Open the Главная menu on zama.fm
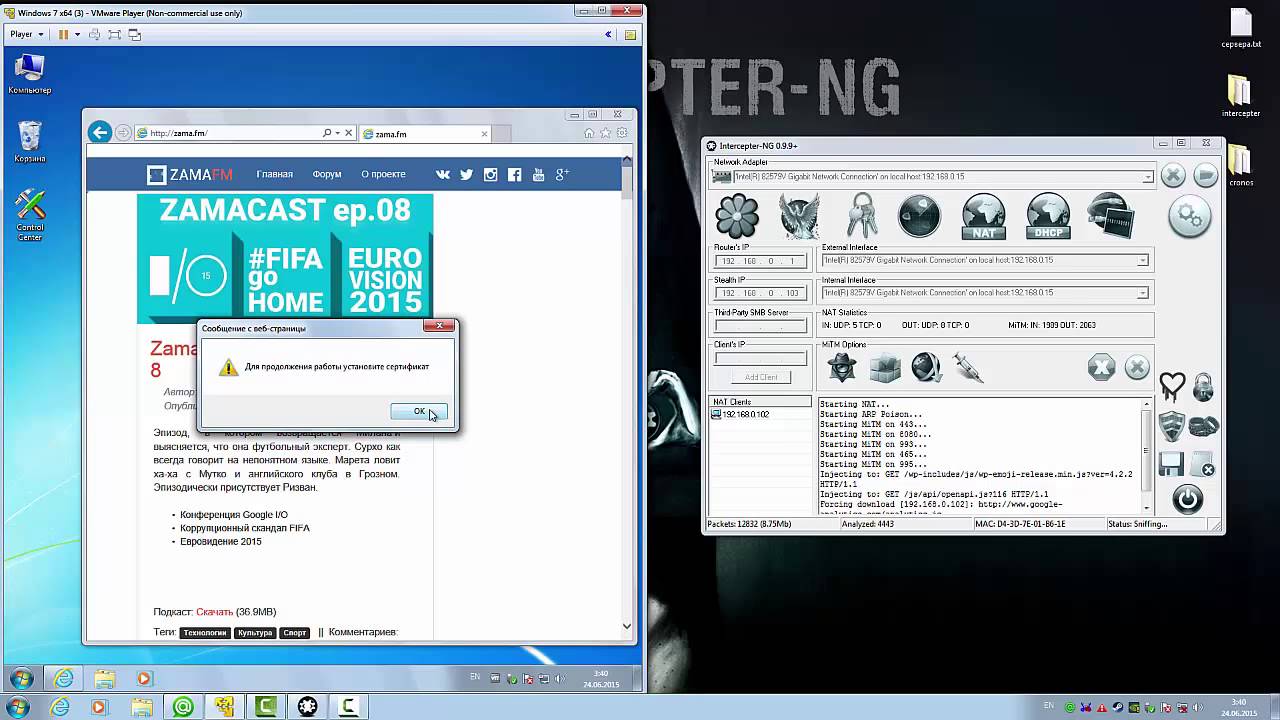Screen dimensions: 1280x720 point(274,174)
